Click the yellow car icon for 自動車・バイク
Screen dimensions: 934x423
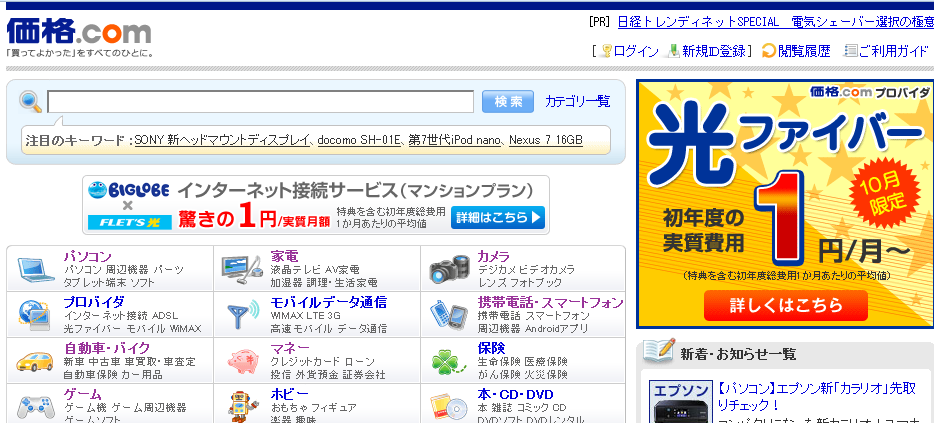point(35,361)
